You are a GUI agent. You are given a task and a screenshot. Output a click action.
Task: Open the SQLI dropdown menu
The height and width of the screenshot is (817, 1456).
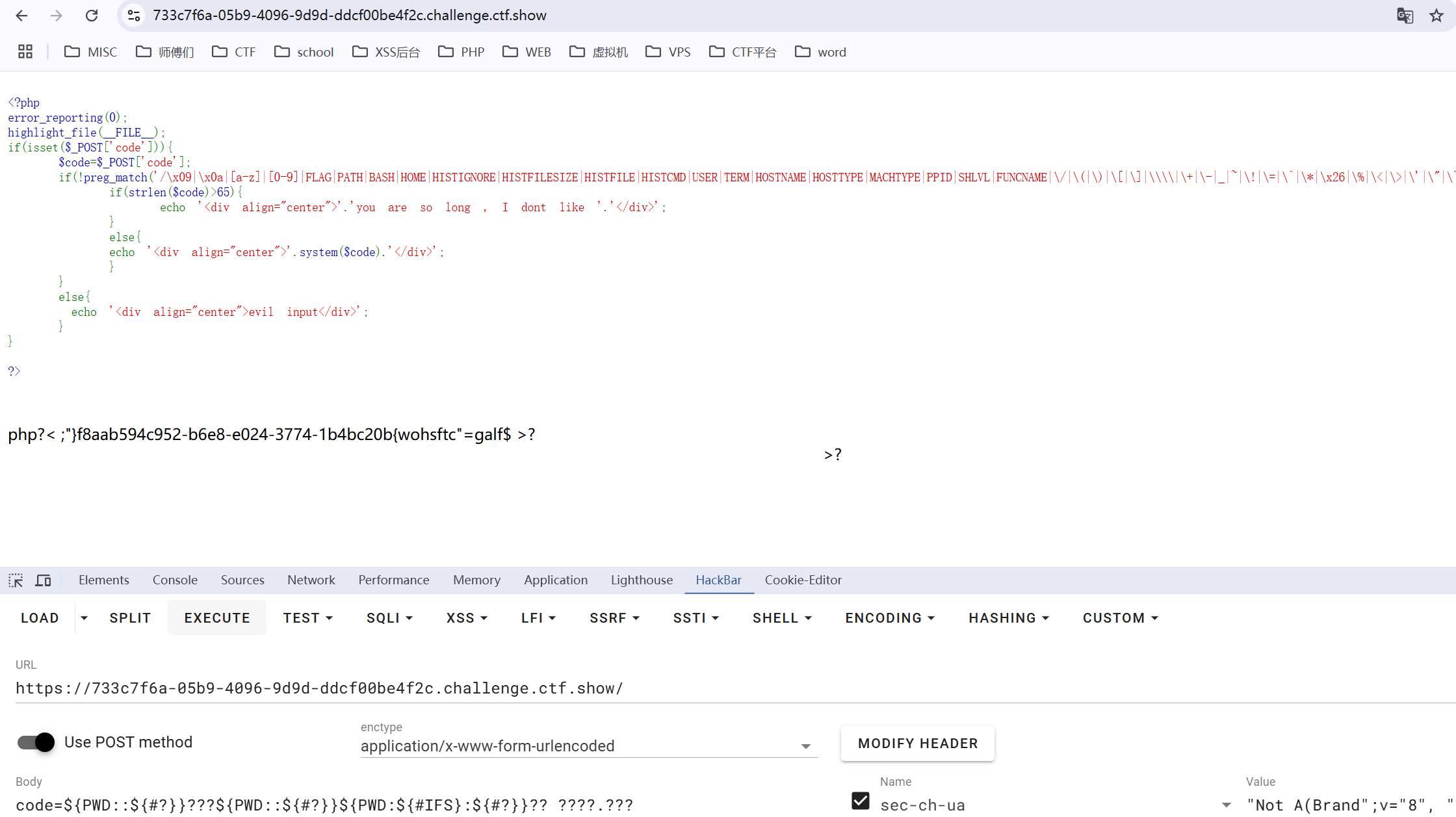pyautogui.click(x=390, y=618)
